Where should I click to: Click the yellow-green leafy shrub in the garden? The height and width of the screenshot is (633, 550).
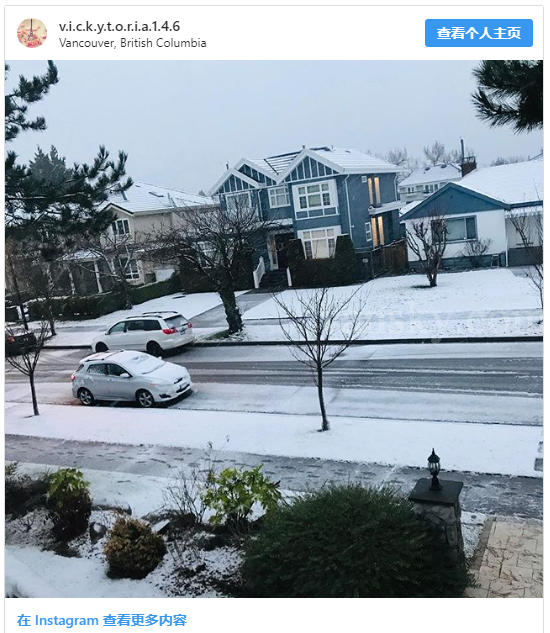click(x=241, y=493)
